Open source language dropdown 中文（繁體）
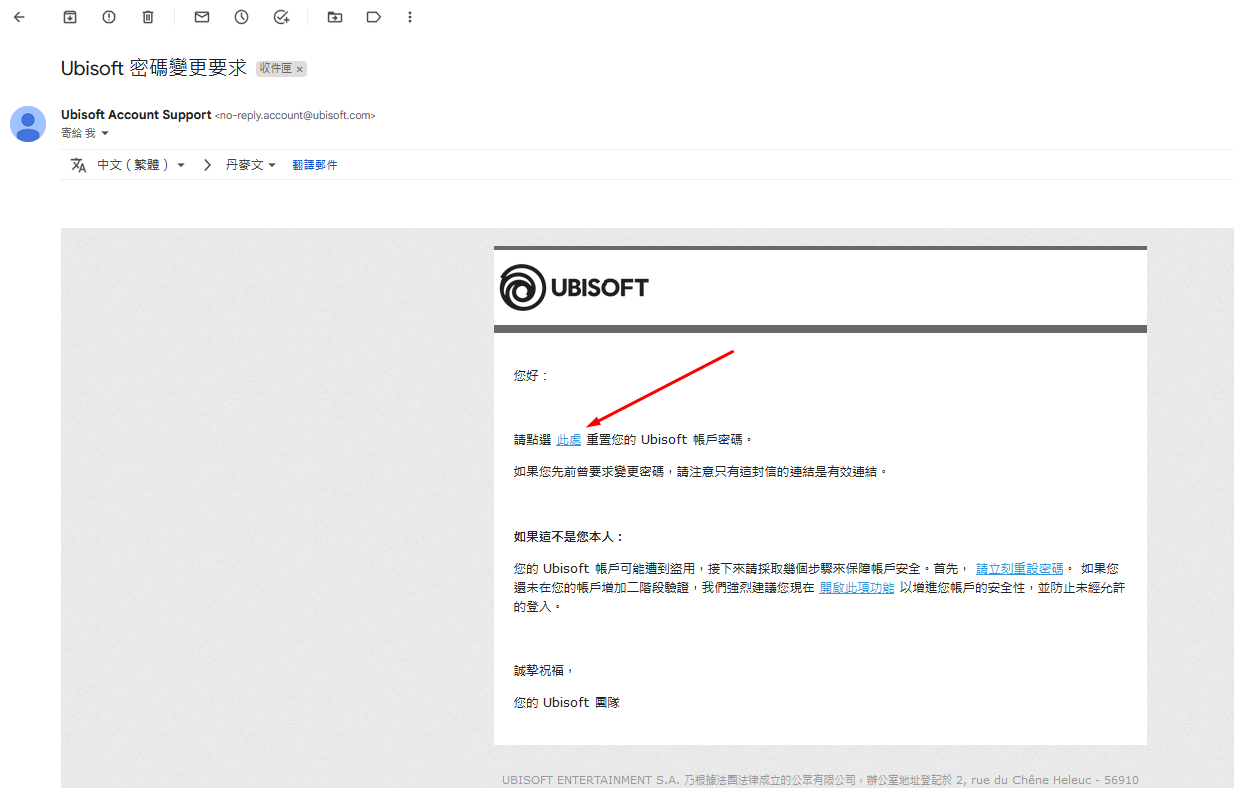1234x788 pixels. tap(141, 165)
